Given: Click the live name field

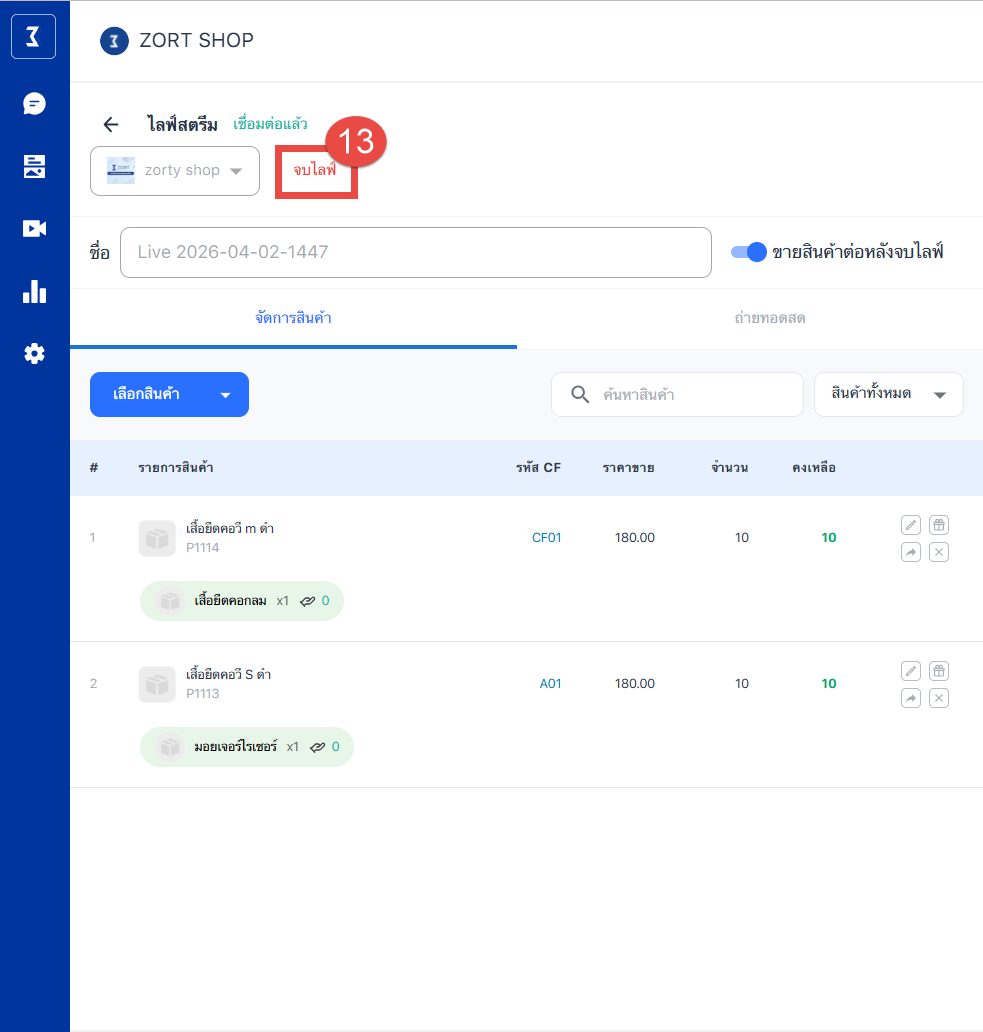Looking at the screenshot, I should pyautogui.click(x=415, y=252).
